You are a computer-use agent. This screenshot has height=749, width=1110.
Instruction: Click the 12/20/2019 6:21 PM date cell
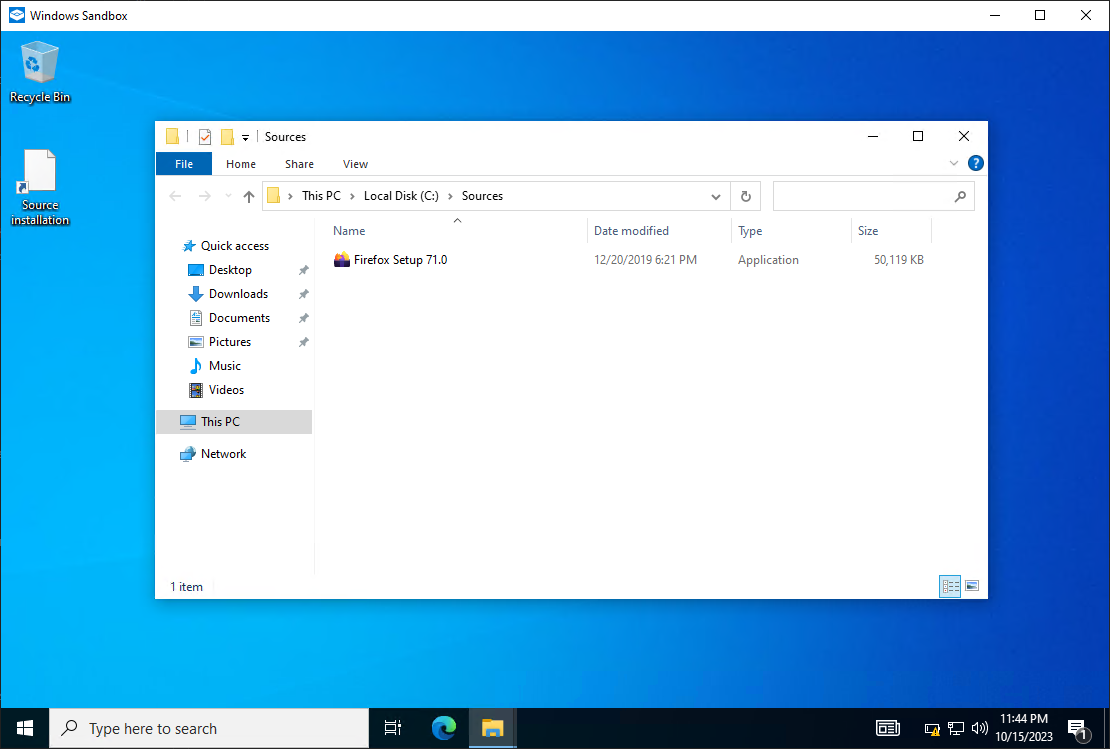(x=645, y=260)
